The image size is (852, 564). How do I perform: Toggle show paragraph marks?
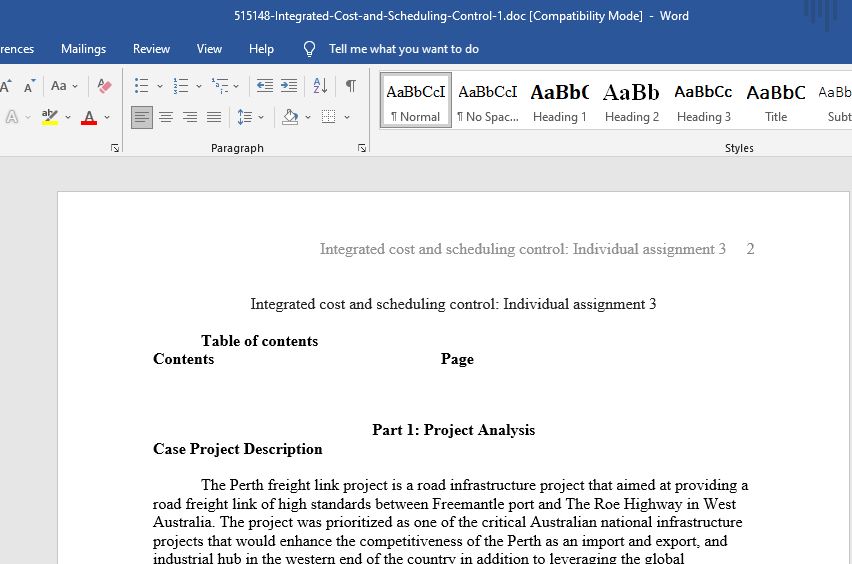(351, 85)
